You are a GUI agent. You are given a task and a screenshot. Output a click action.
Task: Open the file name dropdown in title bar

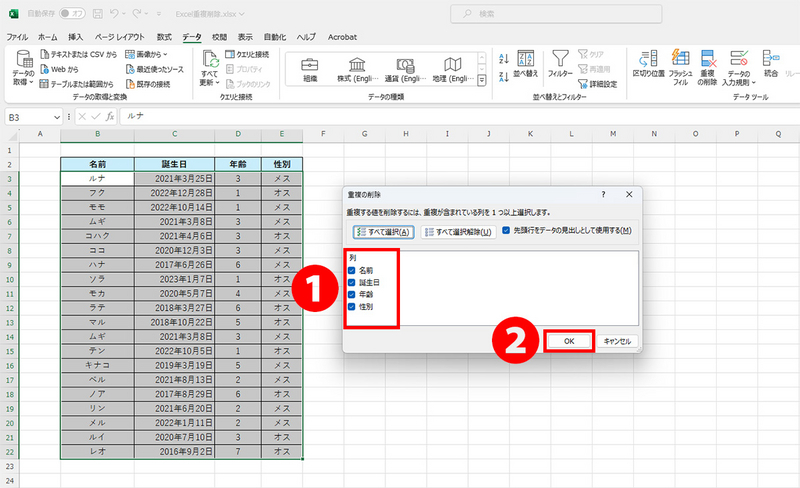[242, 14]
